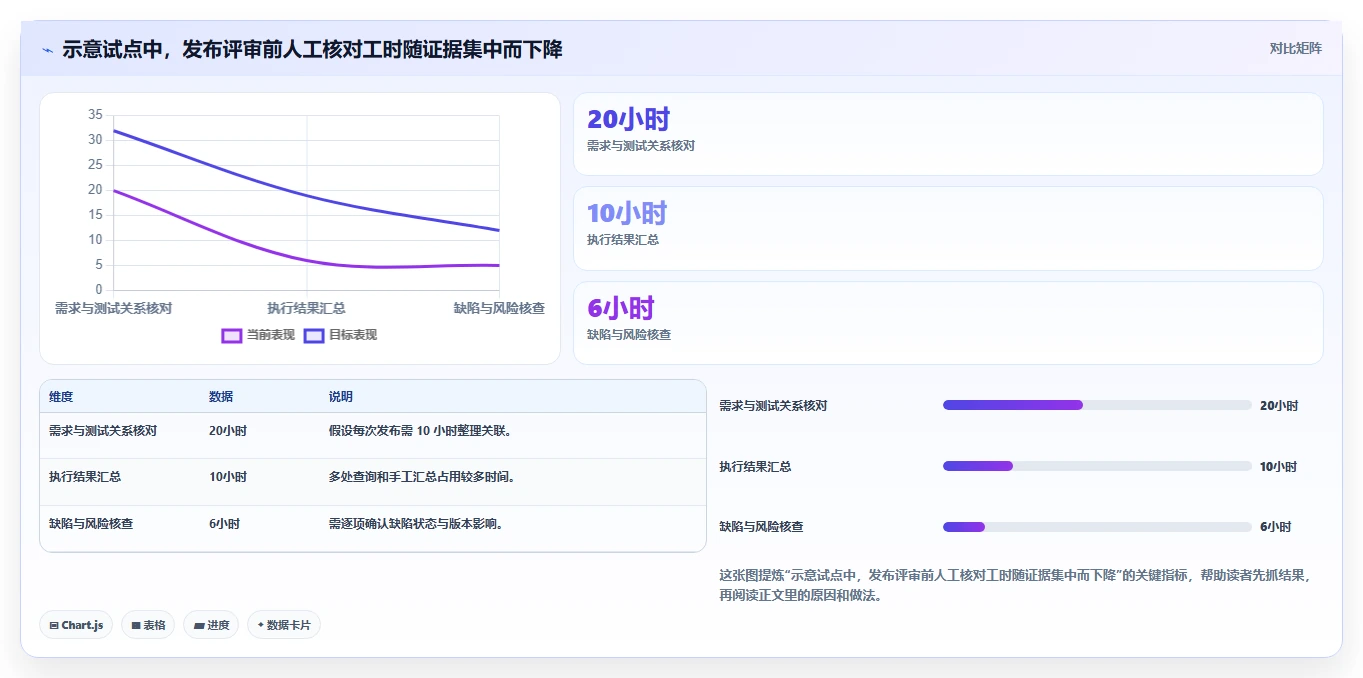Screen dimensions: 1363x678
Task: Click description 假设每次发布需 10 小时整理关联
Action: [x=420, y=431]
